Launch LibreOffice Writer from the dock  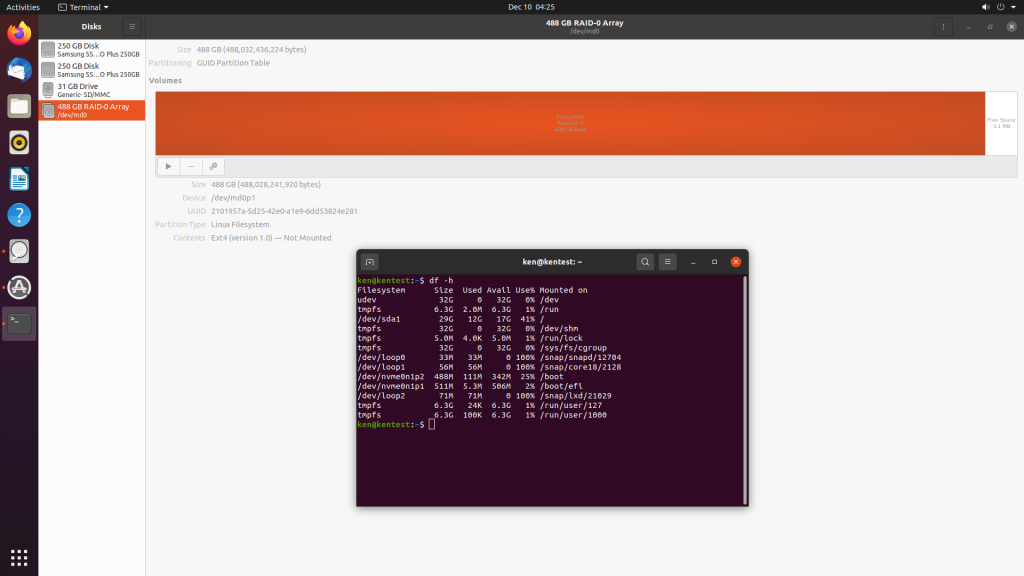tap(19, 179)
